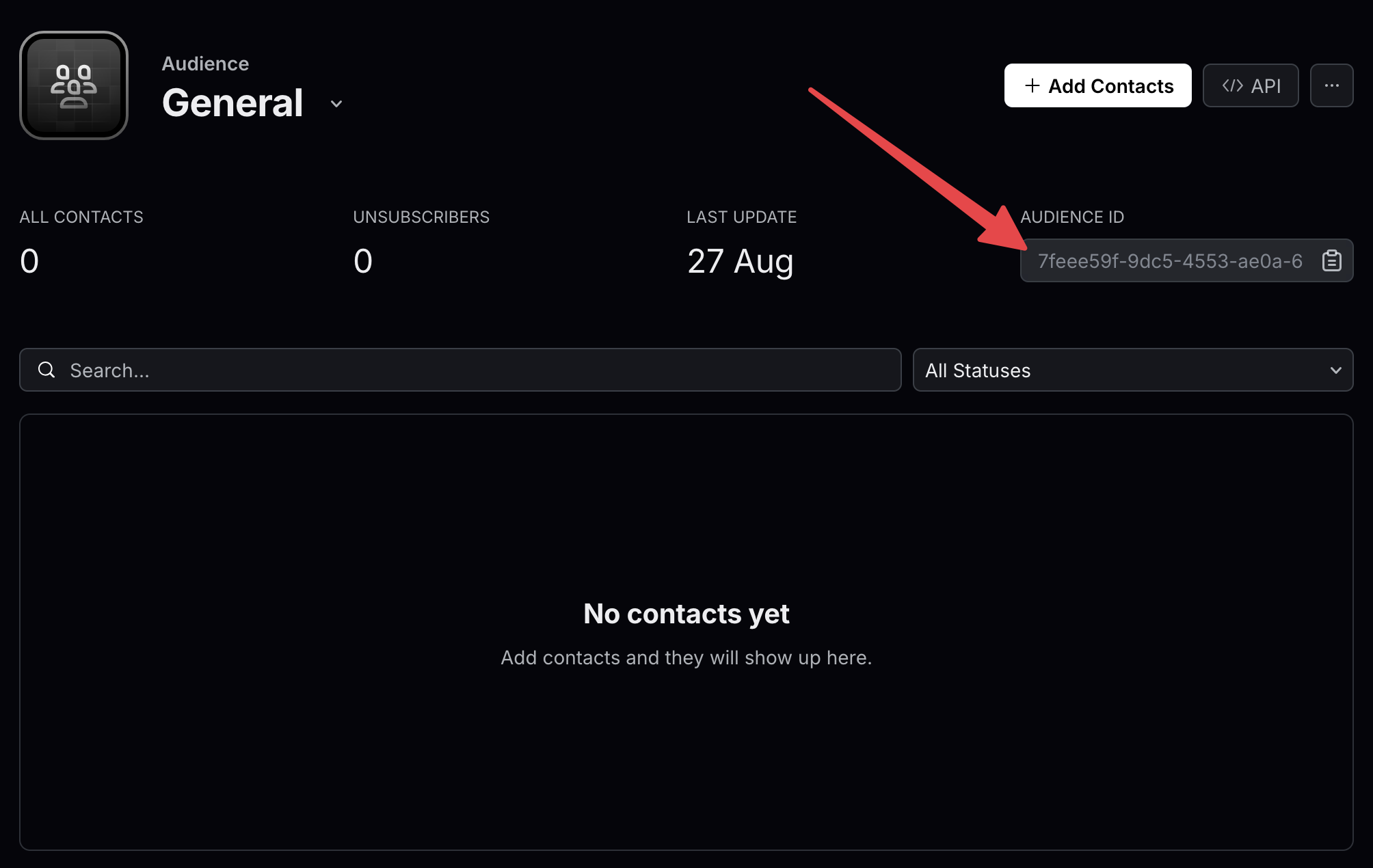Click the "Audience" label above General
Image resolution: width=1373 pixels, height=868 pixels.
[205, 64]
